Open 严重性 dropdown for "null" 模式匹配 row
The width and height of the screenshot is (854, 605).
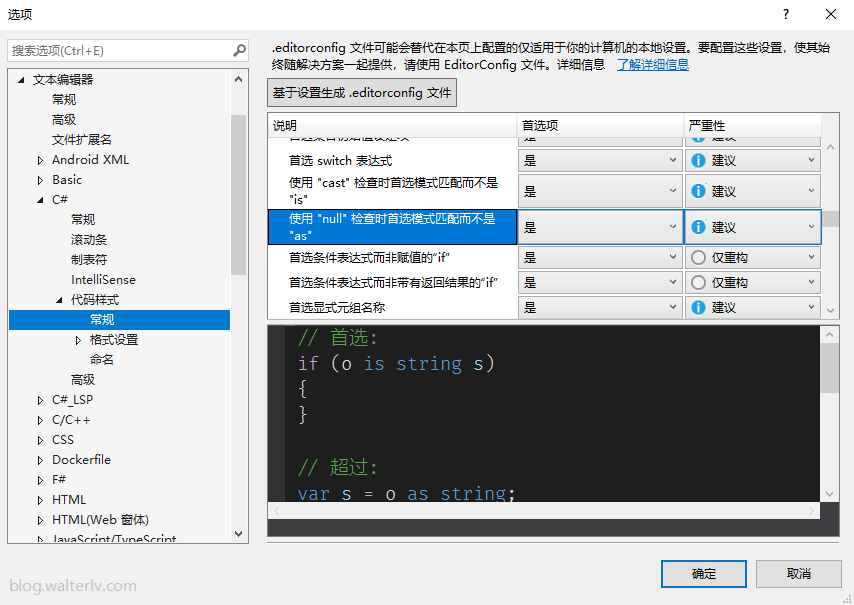point(753,227)
